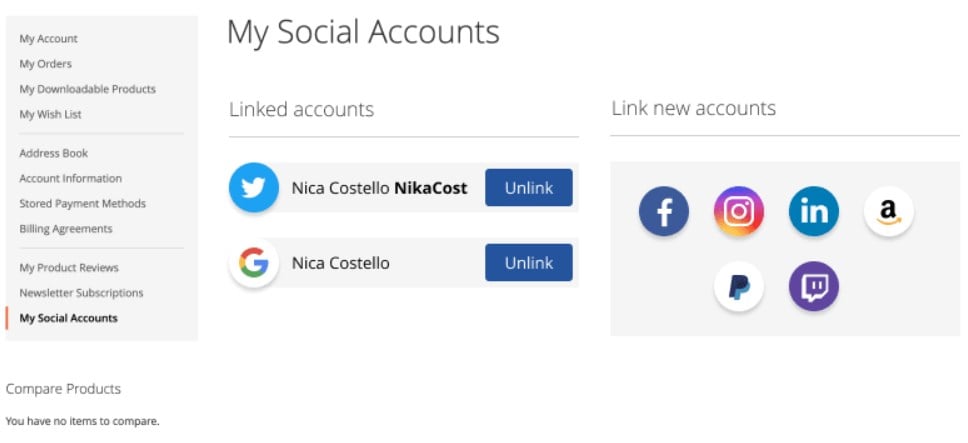This screenshot has width=968, height=443.
Task: View Billing Agreements
Action: 65,230
